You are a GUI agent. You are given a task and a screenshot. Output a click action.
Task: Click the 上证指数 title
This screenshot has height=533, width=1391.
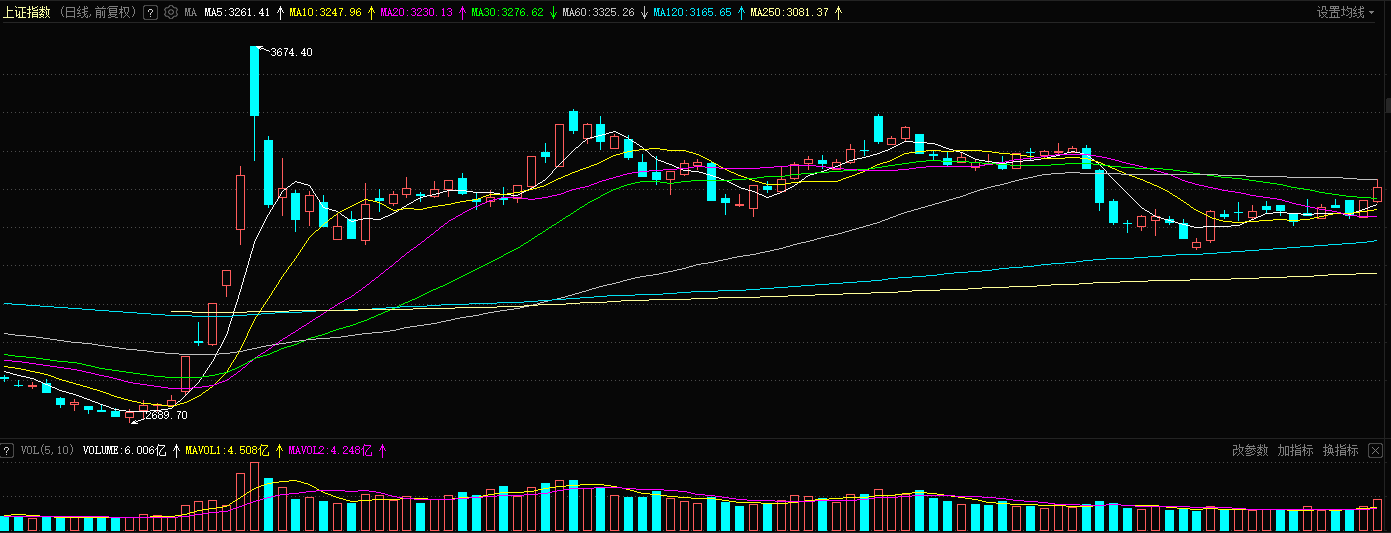click(x=26, y=13)
